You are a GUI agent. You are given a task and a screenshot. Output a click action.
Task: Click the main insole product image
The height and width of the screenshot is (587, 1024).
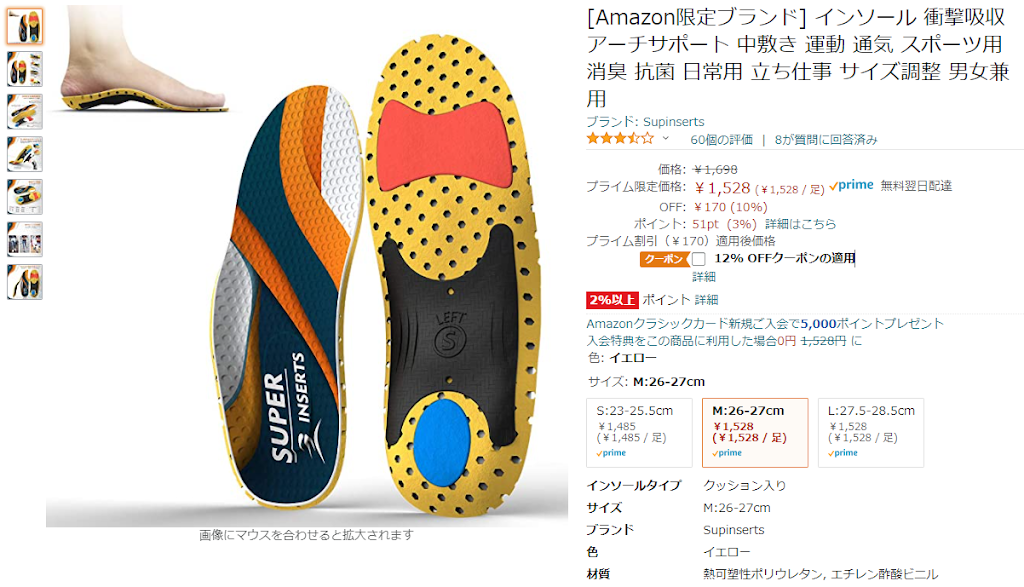(x=307, y=265)
